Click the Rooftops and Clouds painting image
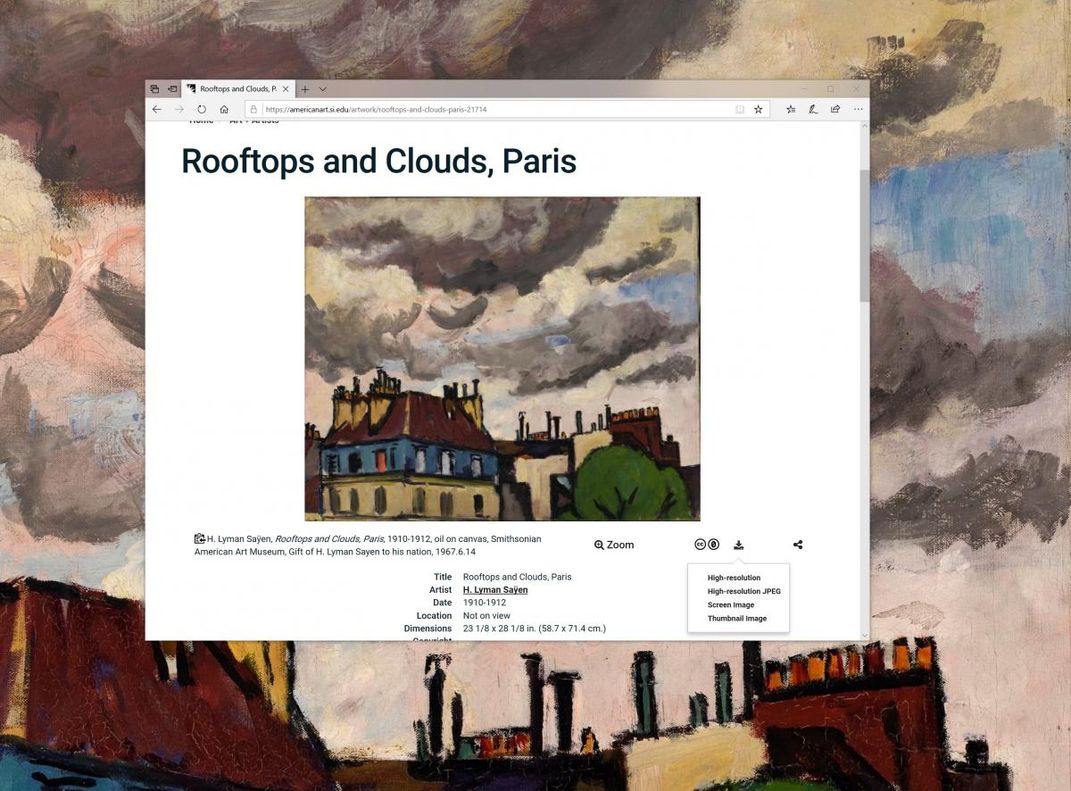Viewport: 1071px width, 791px height. point(502,359)
